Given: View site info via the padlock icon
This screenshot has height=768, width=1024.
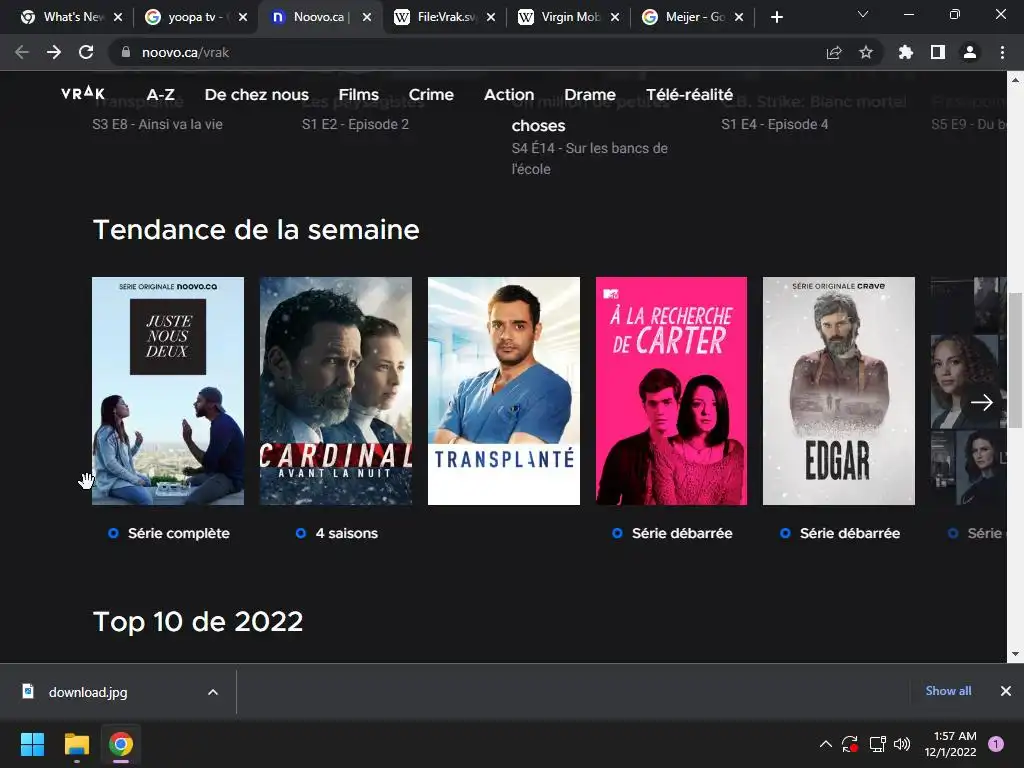Looking at the screenshot, I should (x=125, y=52).
